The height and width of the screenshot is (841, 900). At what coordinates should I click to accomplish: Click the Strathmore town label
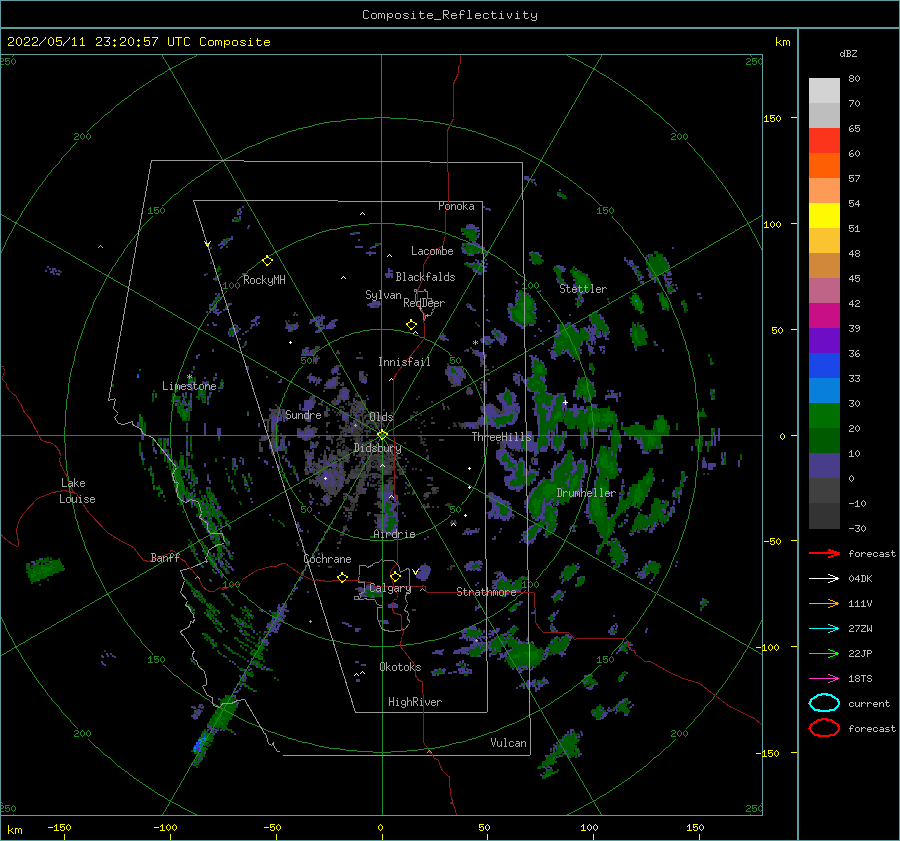point(486,592)
